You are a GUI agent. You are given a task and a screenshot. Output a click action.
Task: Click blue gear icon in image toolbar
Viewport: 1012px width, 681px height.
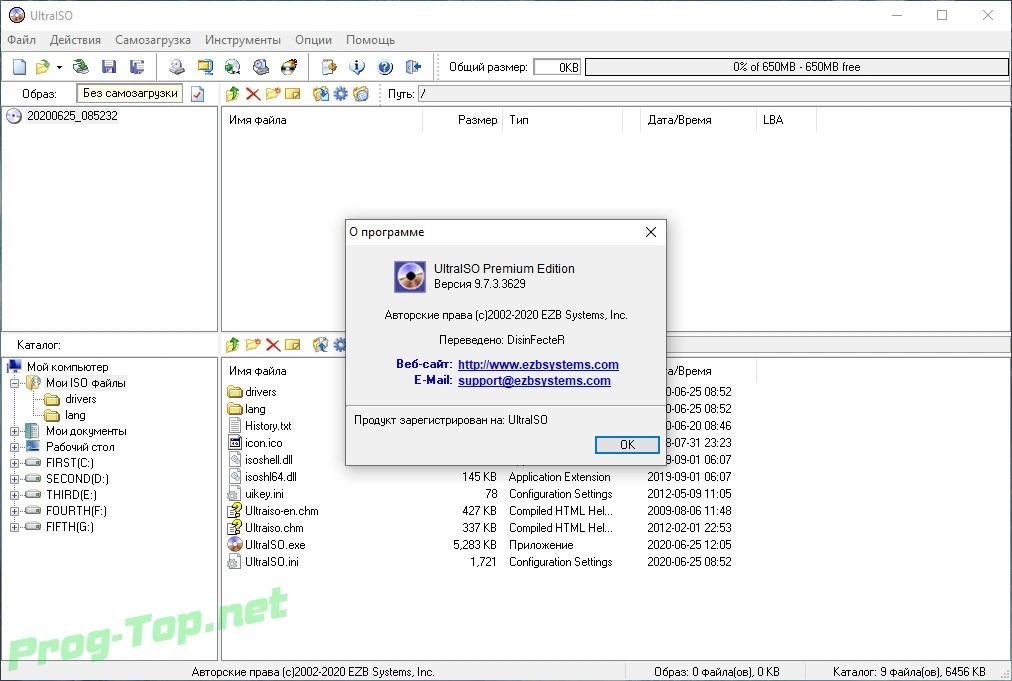click(x=340, y=94)
